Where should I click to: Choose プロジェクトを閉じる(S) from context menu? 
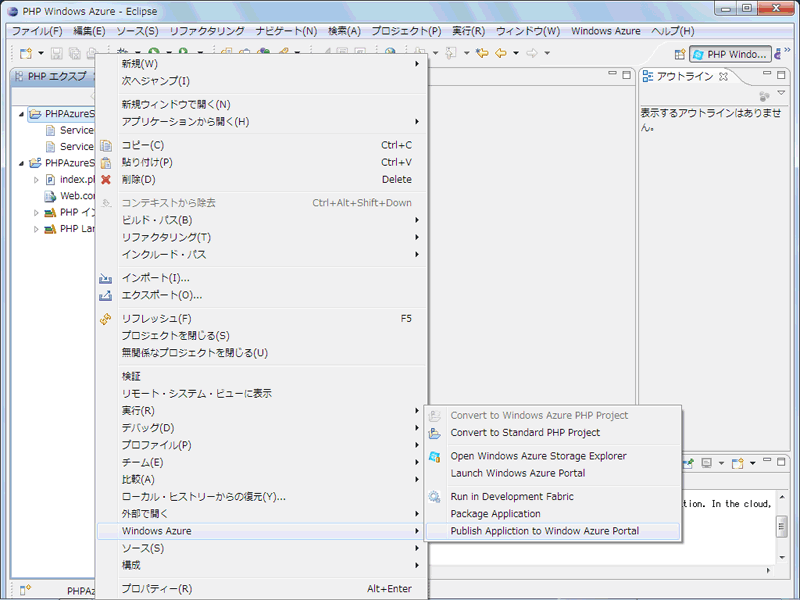click(262, 336)
